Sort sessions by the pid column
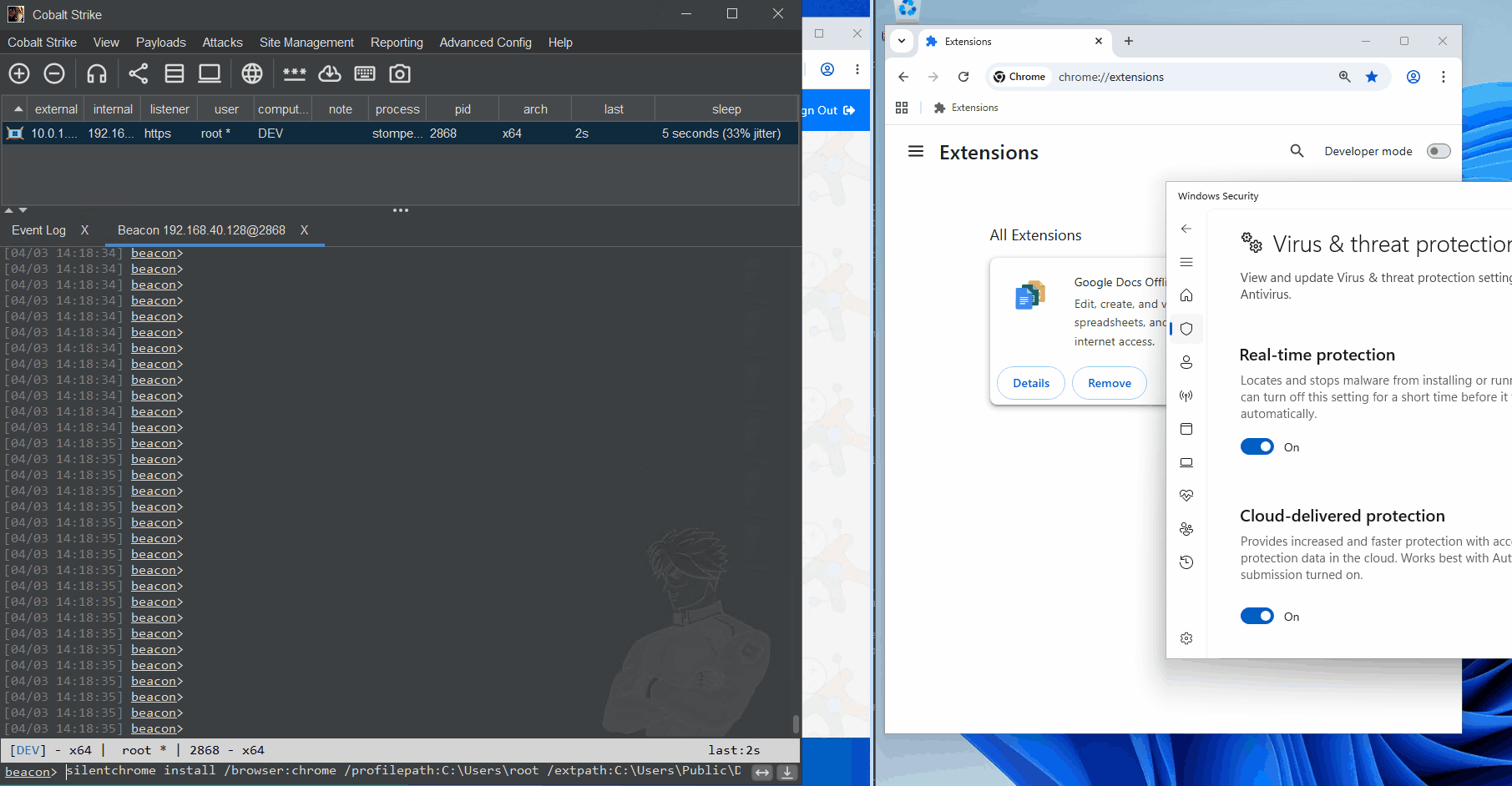The image size is (1512, 786). (463, 109)
